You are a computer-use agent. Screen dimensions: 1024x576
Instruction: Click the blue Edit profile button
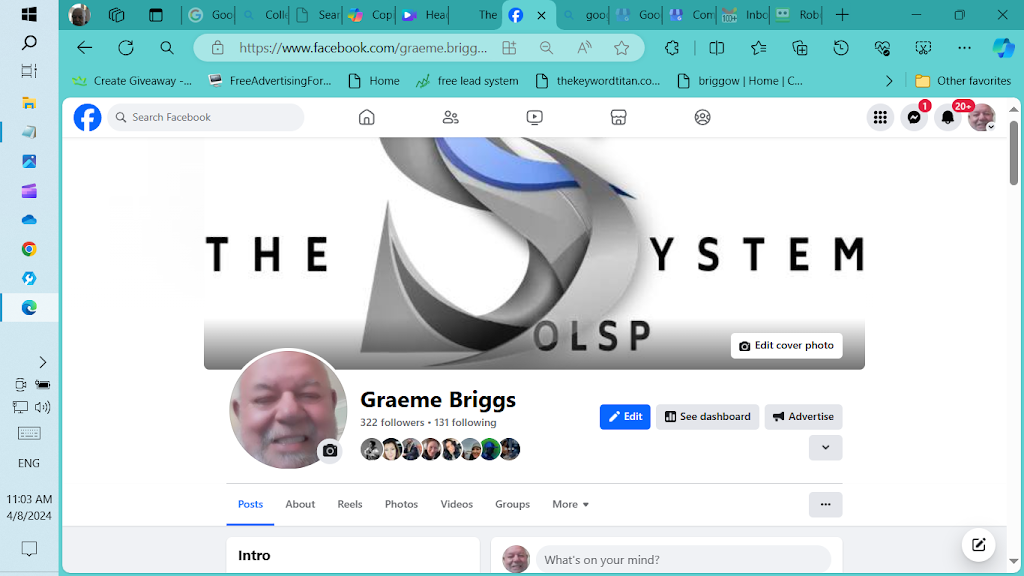[625, 417]
